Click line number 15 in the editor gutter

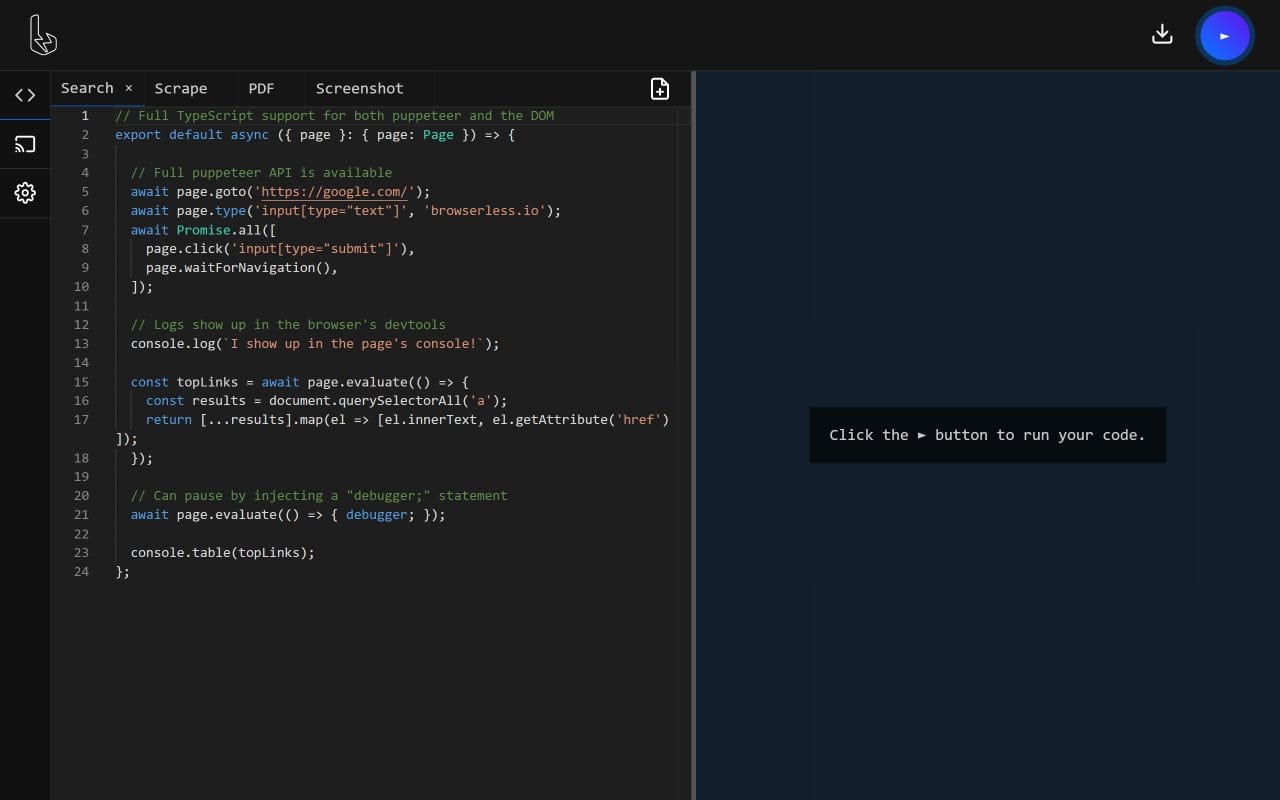coord(81,381)
